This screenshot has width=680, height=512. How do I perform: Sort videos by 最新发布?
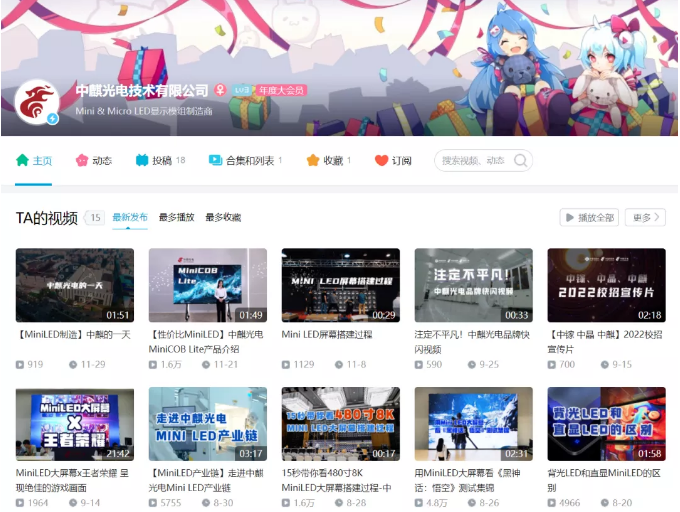tap(130, 217)
